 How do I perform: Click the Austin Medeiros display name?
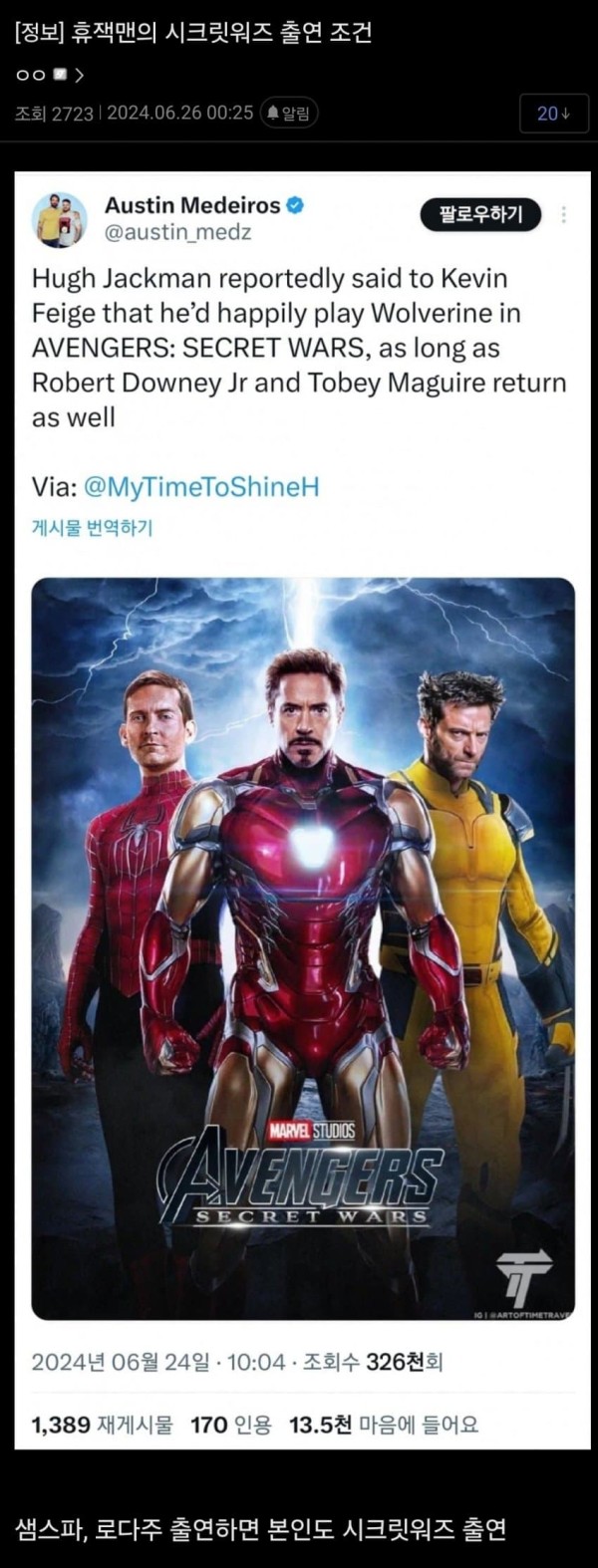pyautogui.click(x=193, y=206)
